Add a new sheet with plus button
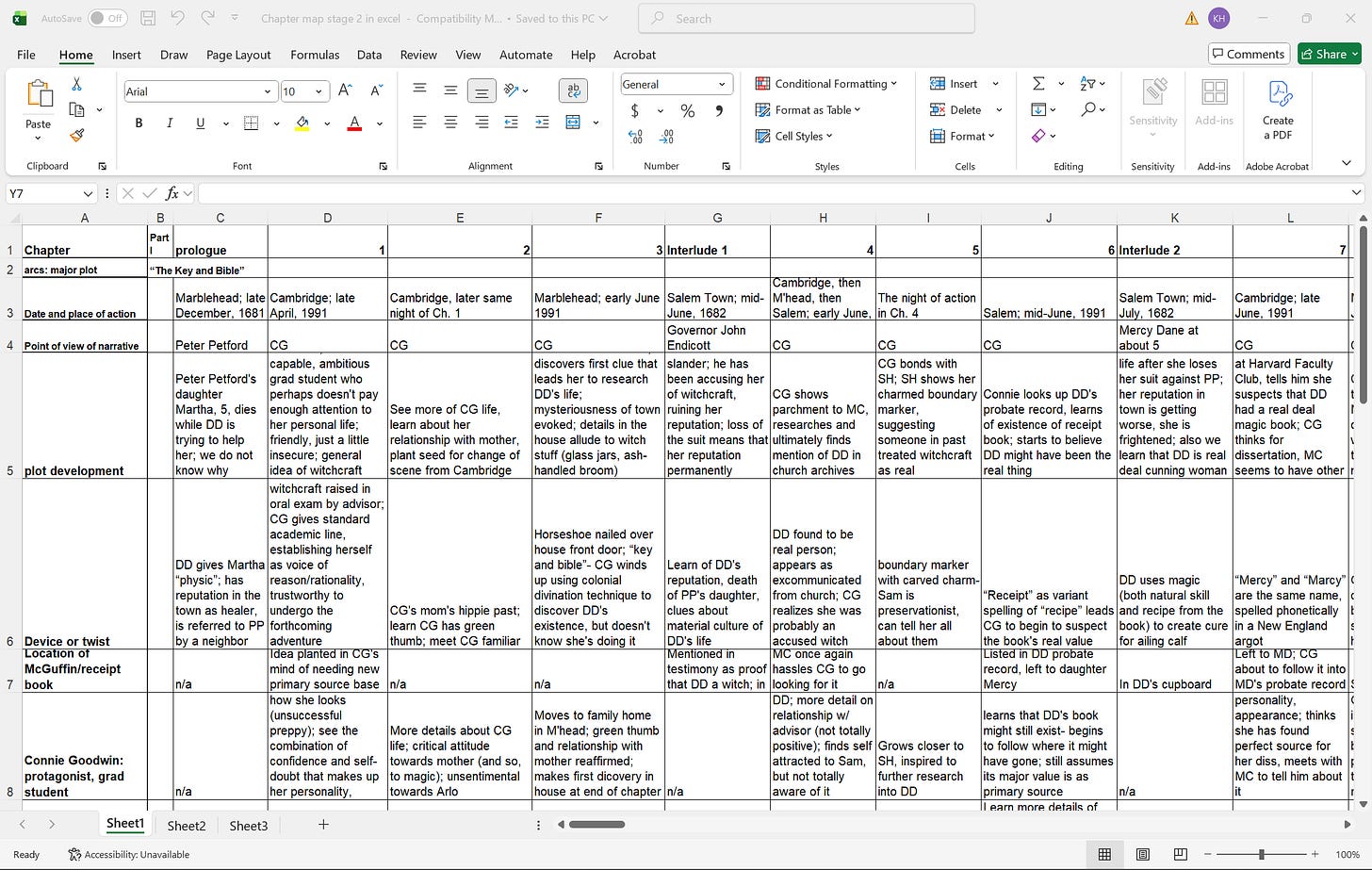The image size is (1372, 870). [323, 824]
